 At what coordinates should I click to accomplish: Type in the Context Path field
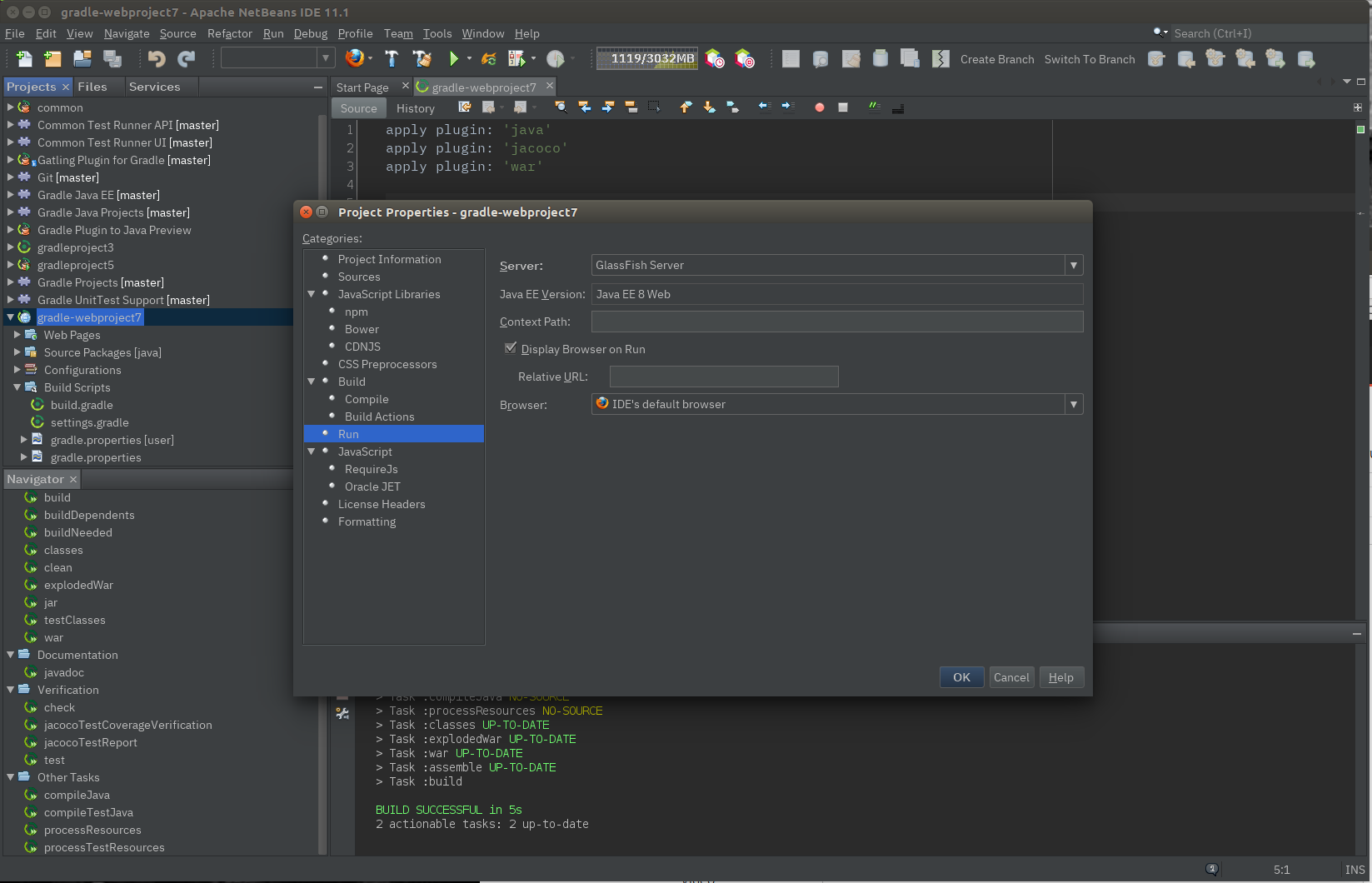(x=836, y=322)
